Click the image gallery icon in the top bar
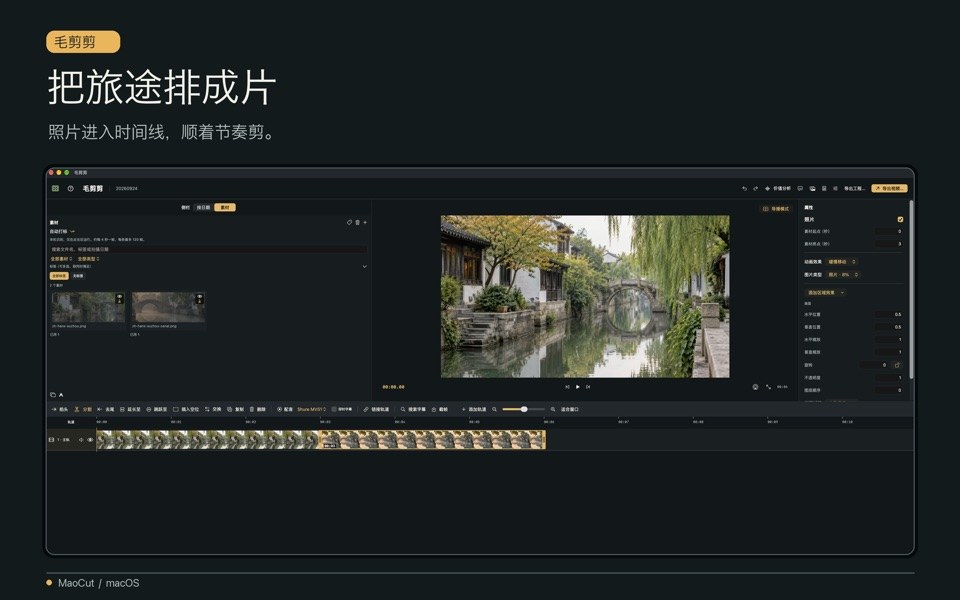Image resolution: width=960 pixels, height=600 pixels. click(812, 189)
